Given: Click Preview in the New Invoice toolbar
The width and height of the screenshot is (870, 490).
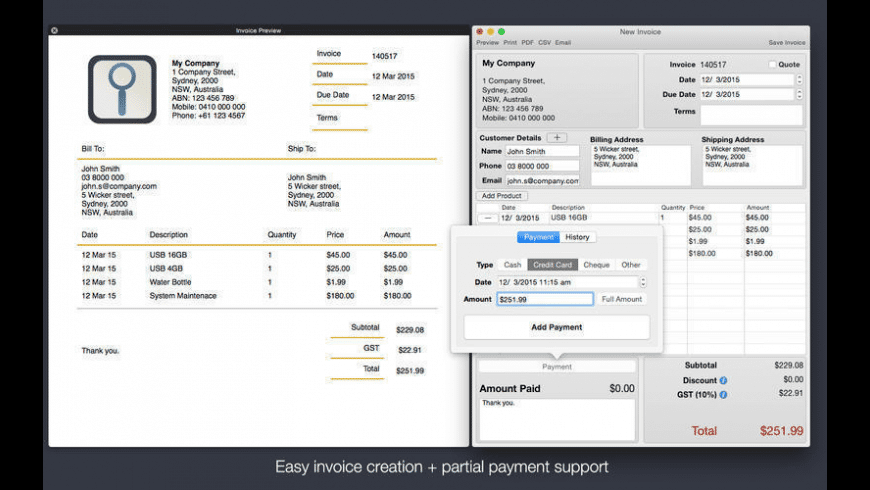Looking at the screenshot, I should coord(487,43).
